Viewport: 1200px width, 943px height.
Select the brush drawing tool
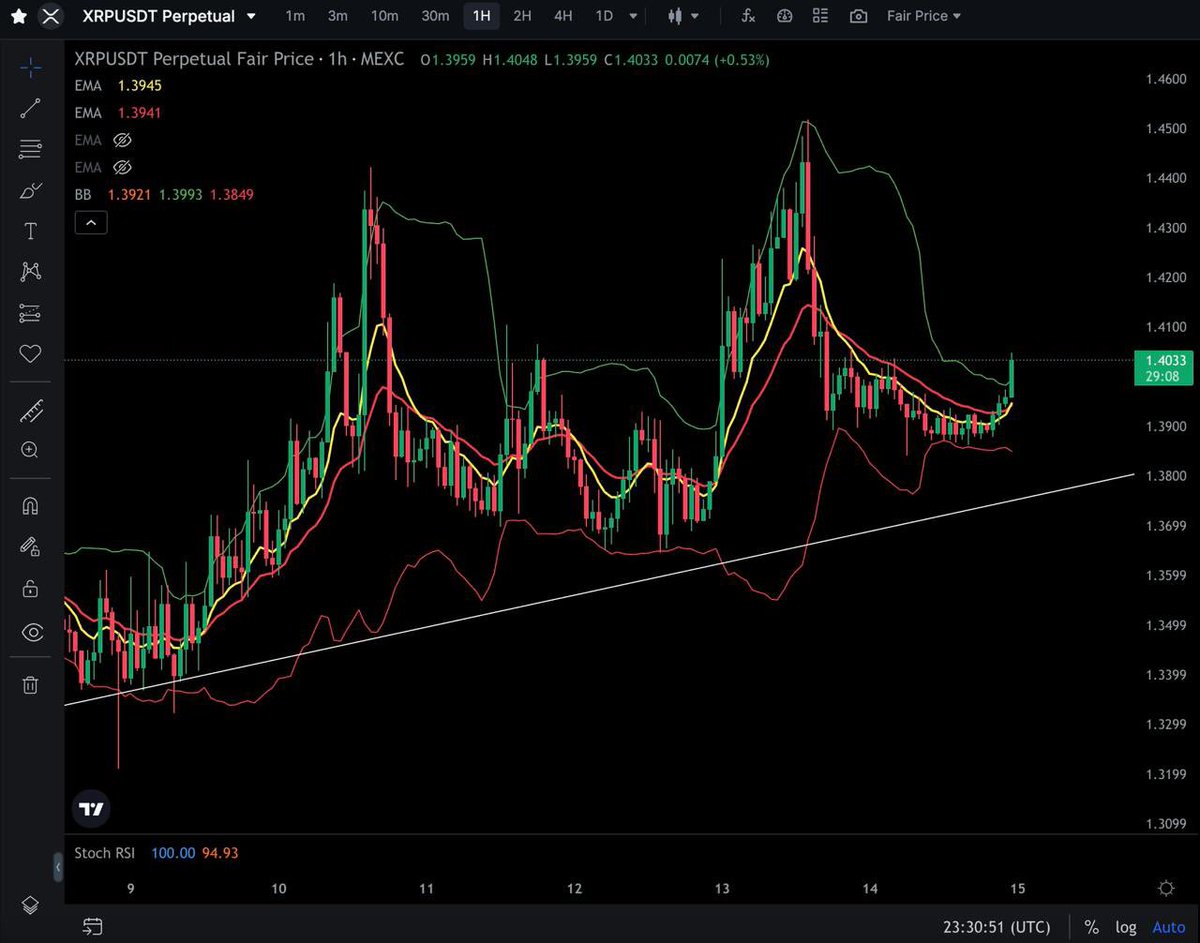coord(31,190)
